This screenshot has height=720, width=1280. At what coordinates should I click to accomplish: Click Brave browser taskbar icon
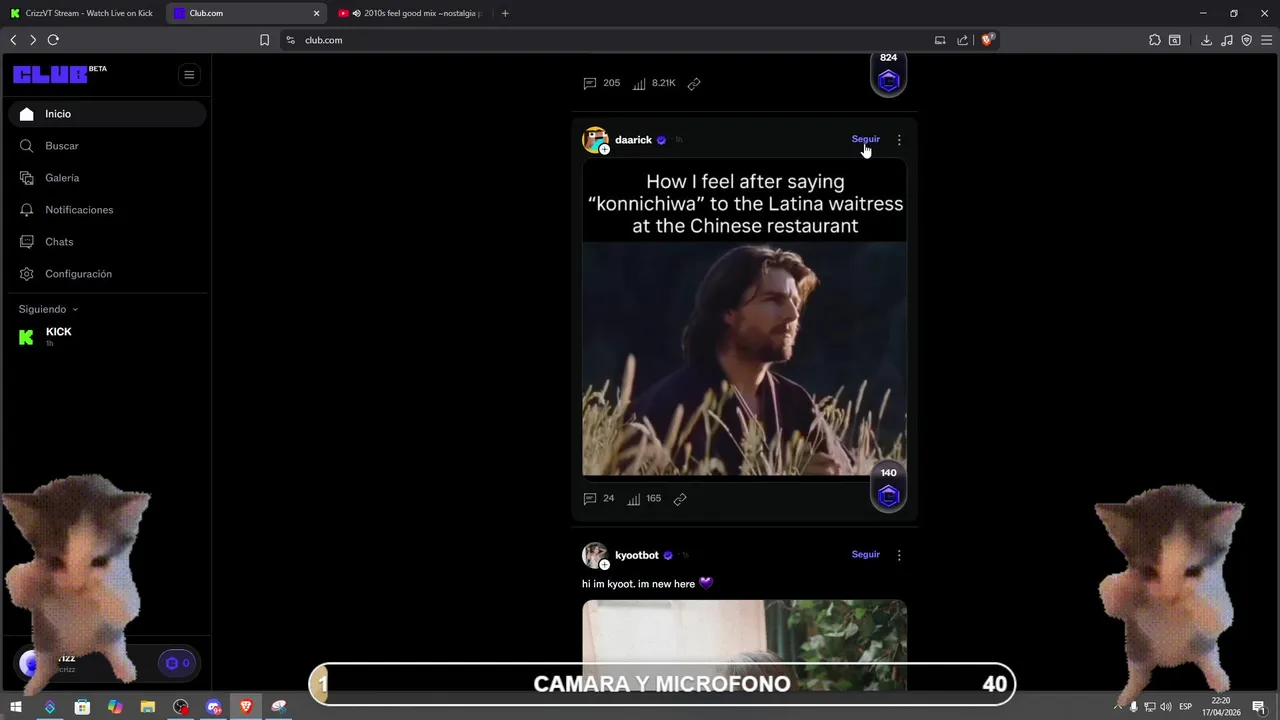246,707
